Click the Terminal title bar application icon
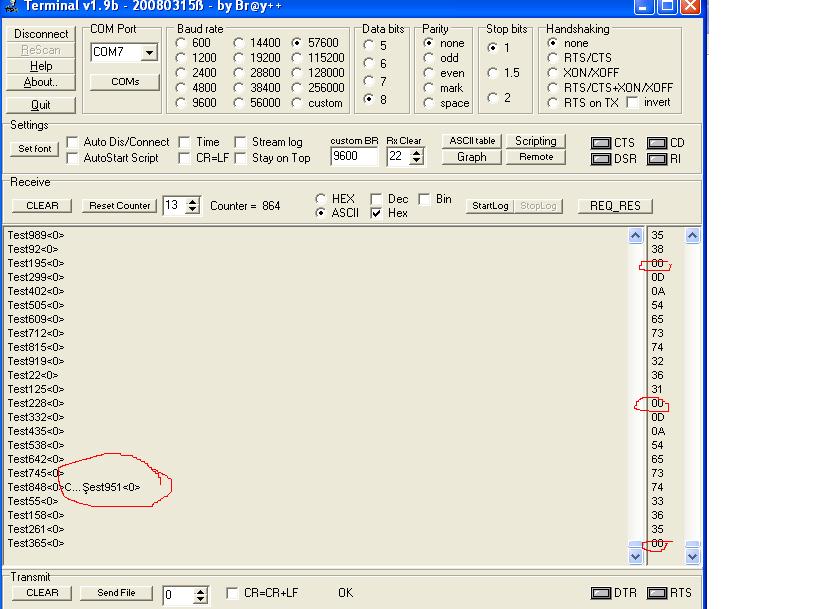 click(x=11, y=6)
